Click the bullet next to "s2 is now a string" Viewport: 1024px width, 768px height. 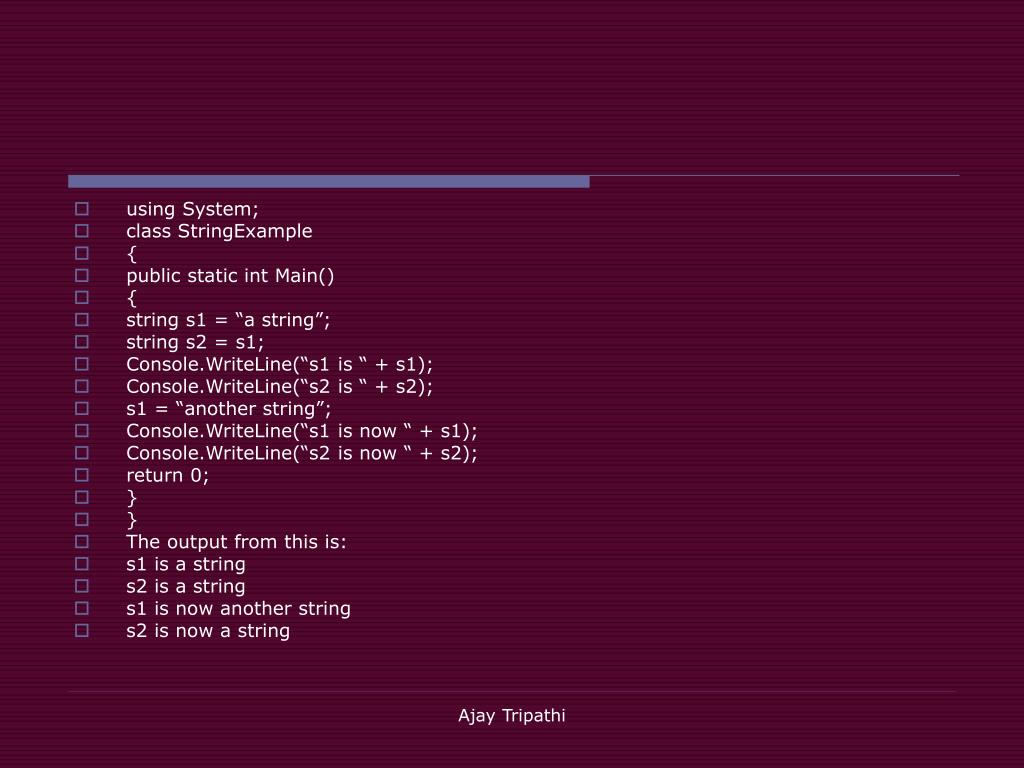pos(82,631)
